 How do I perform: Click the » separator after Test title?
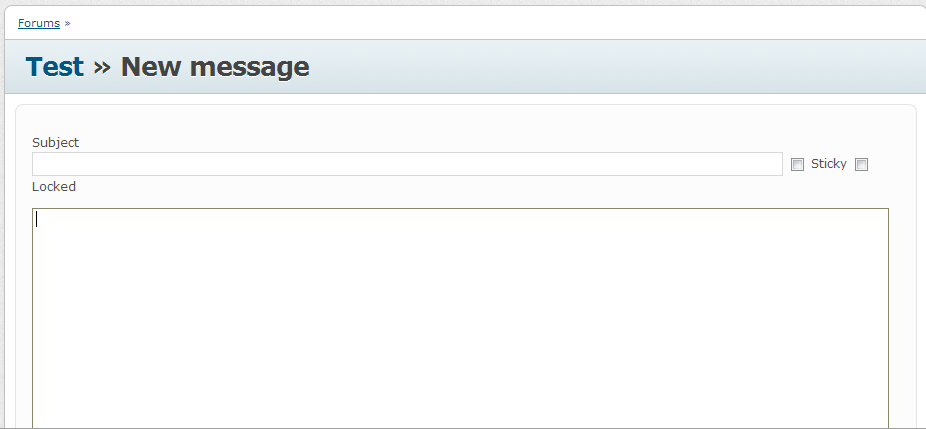point(102,67)
